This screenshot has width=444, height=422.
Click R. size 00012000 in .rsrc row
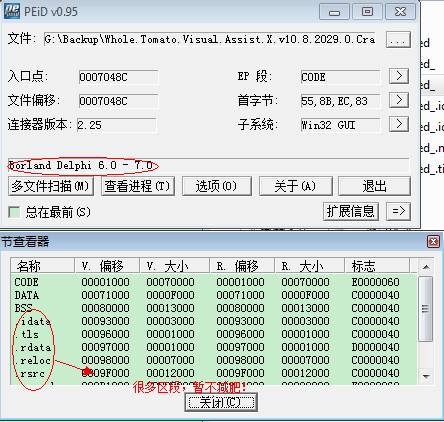(305, 373)
